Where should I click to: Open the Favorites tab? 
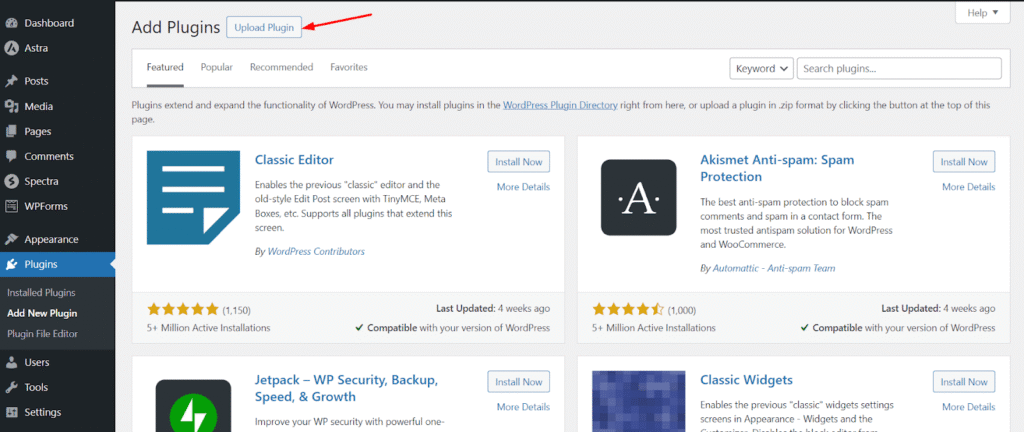pos(349,67)
